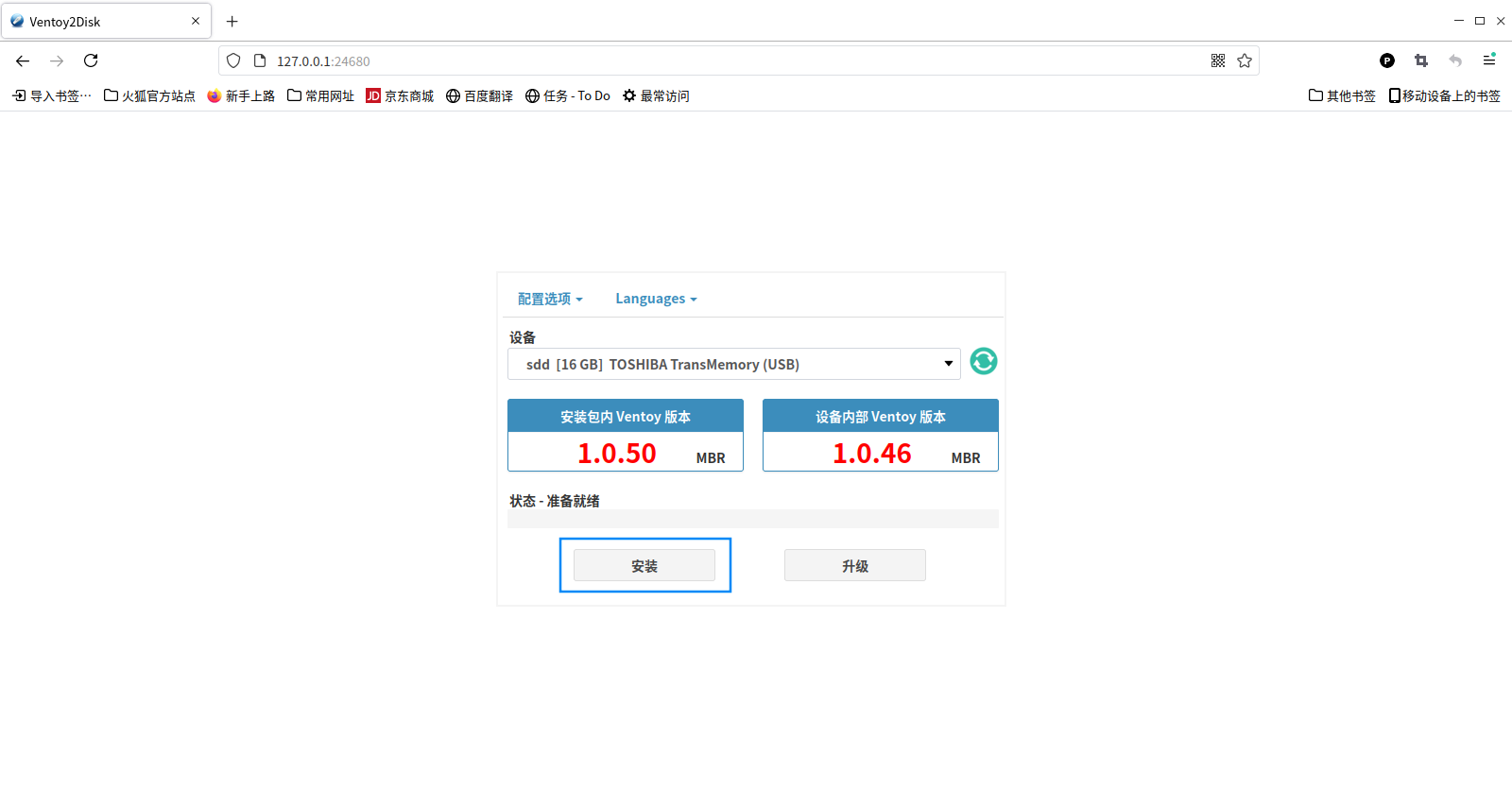Click the 安装 install button
The height and width of the screenshot is (808, 1512).
pyautogui.click(x=644, y=565)
